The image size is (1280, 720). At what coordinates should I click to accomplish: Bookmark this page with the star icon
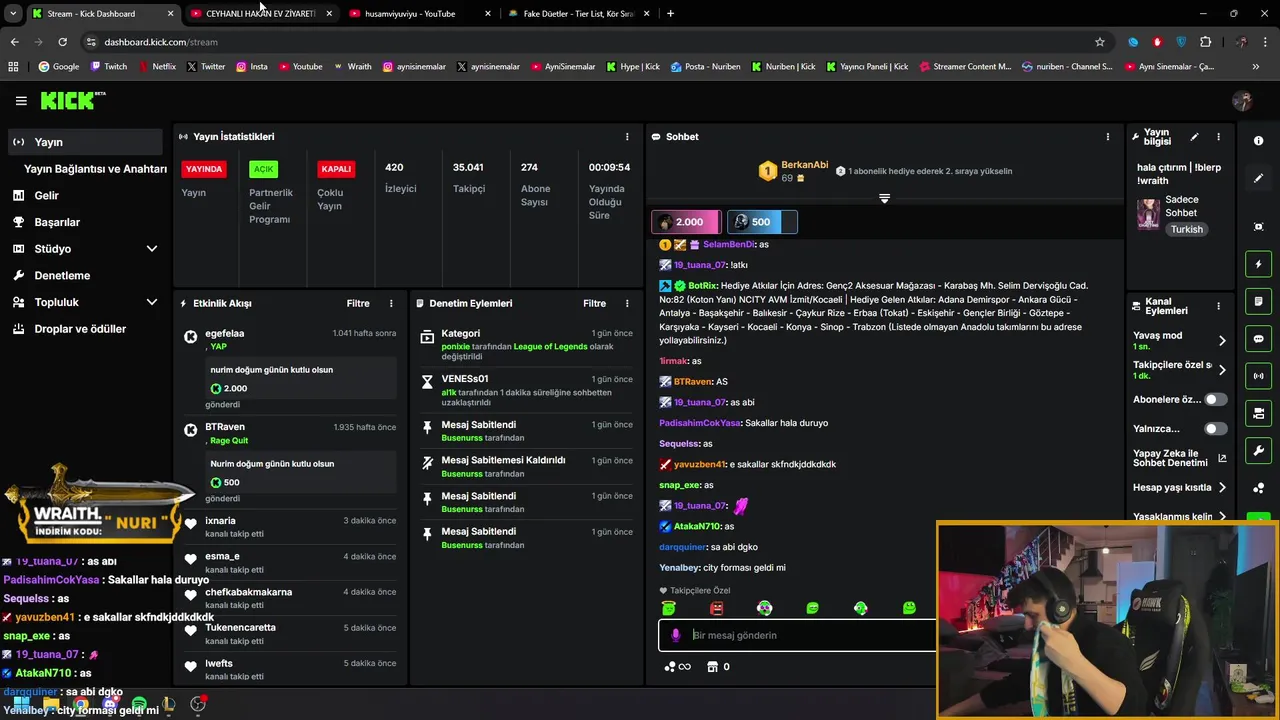tap(1100, 42)
